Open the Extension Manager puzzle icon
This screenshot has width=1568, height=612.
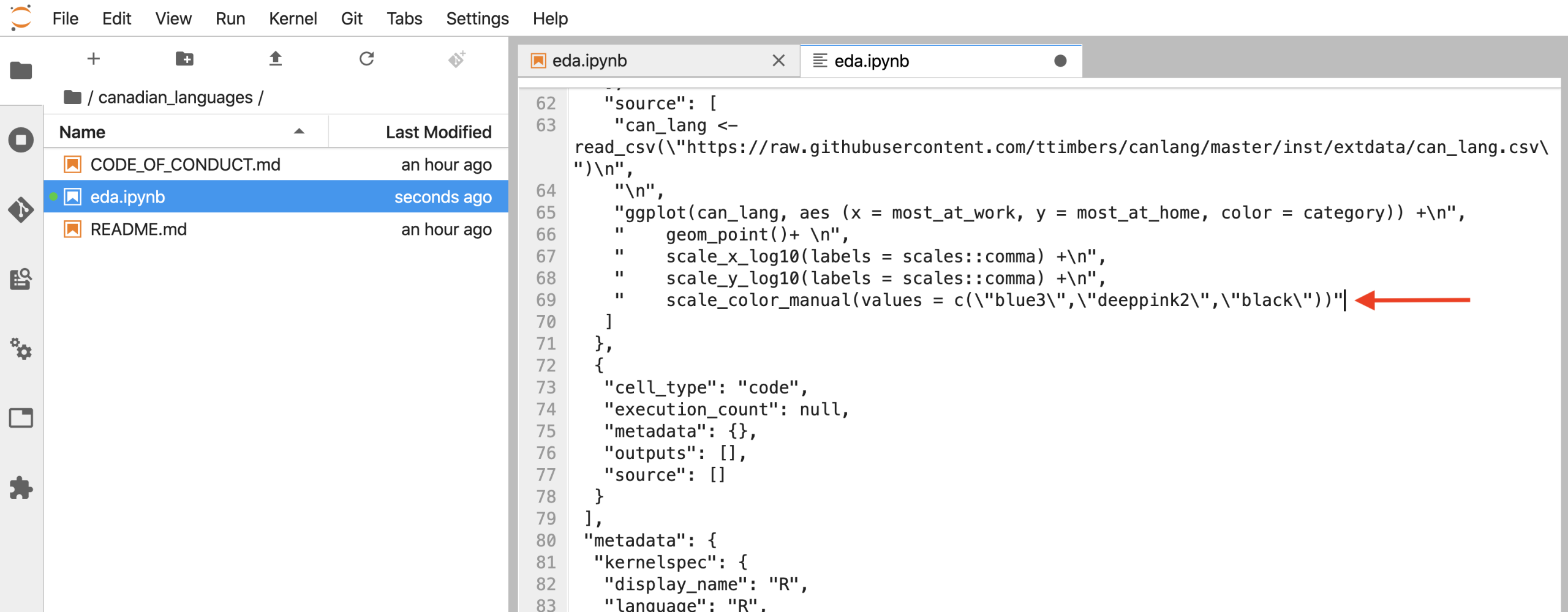pyautogui.click(x=21, y=488)
